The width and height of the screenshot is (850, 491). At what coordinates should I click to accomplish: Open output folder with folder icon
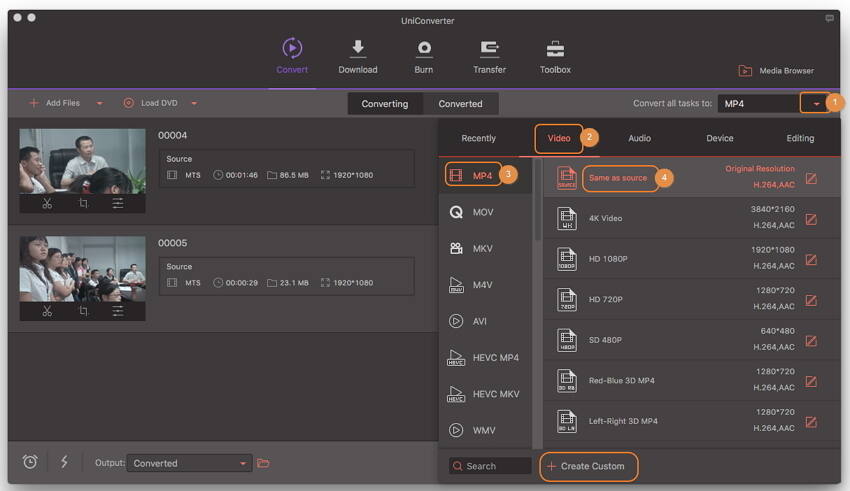coord(263,463)
